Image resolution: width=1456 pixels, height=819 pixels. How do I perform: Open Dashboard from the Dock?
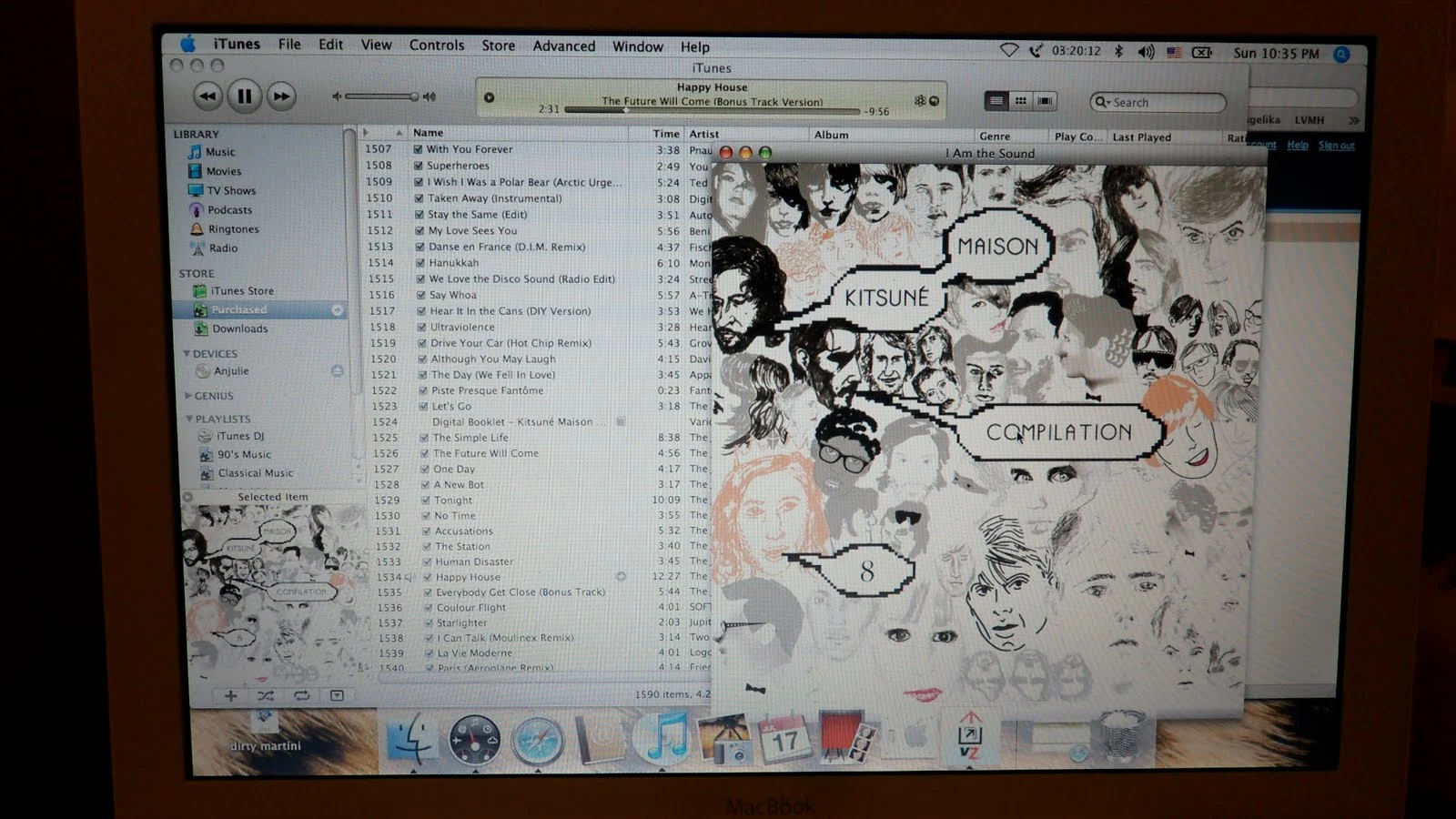click(x=474, y=739)
